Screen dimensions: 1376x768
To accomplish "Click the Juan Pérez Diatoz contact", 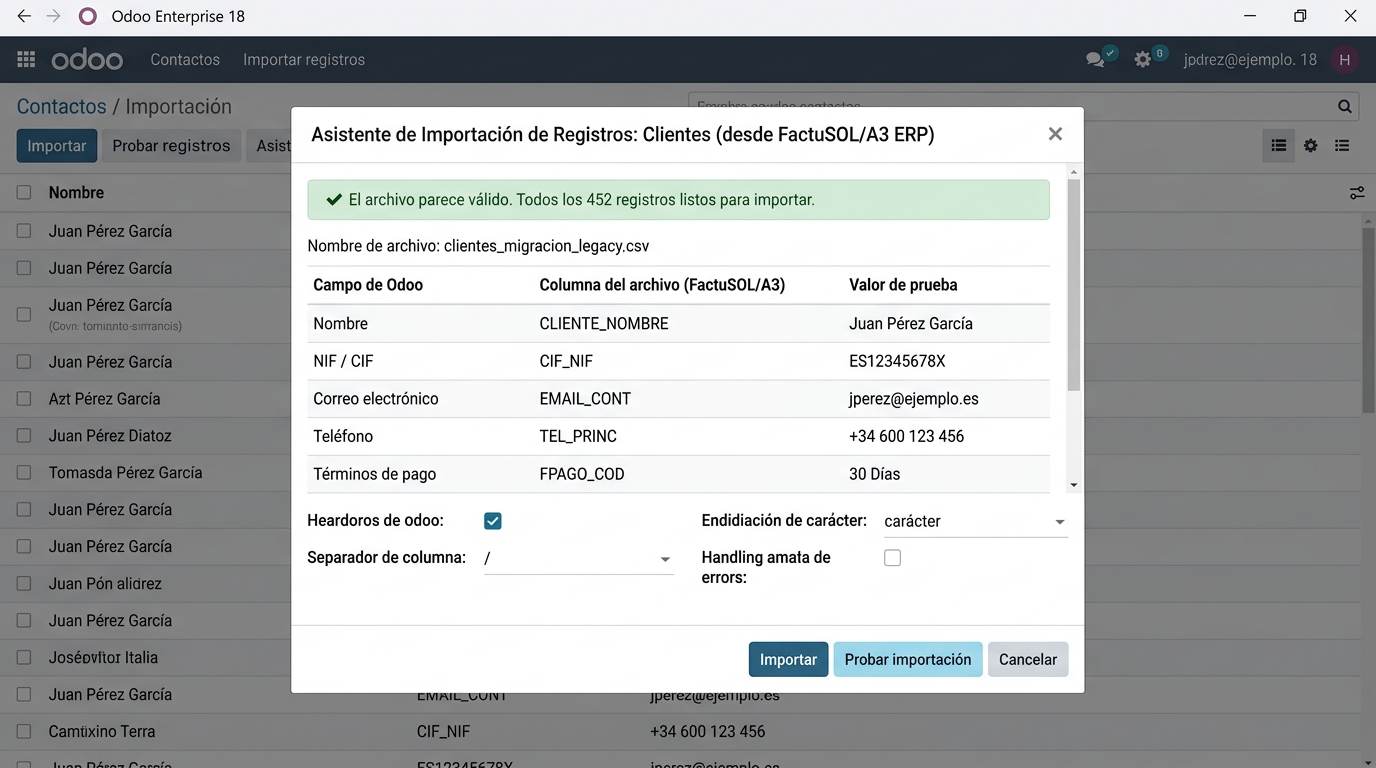I will pyautogui.click(x=110, y=436).
